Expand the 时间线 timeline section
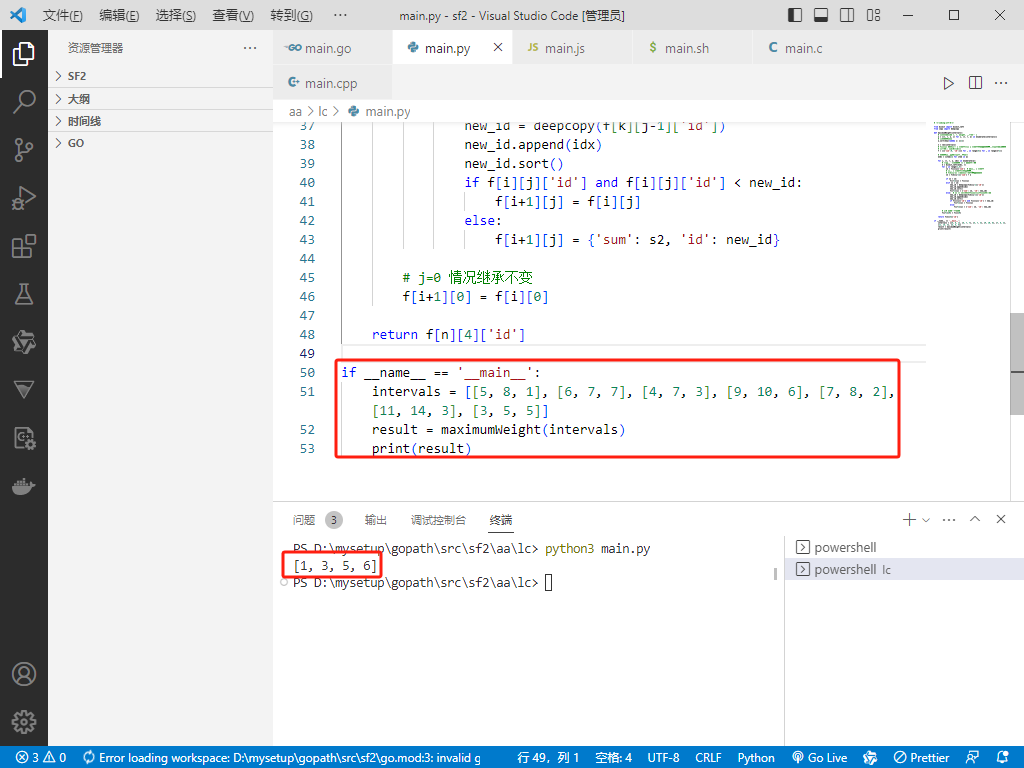1024x768 pixels. point(161,121)
